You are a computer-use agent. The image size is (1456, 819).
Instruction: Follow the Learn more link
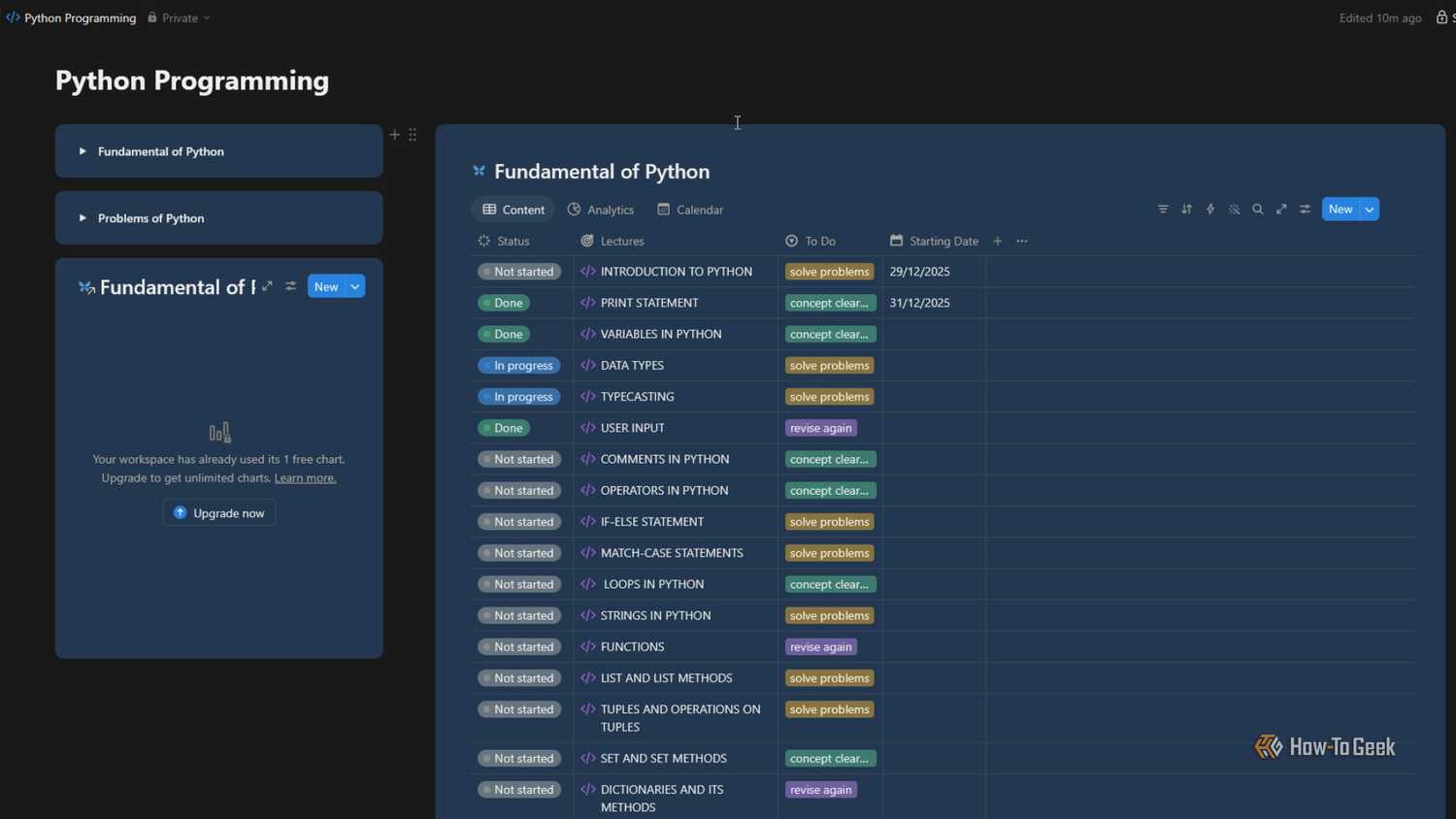click(x=305, y=477)
